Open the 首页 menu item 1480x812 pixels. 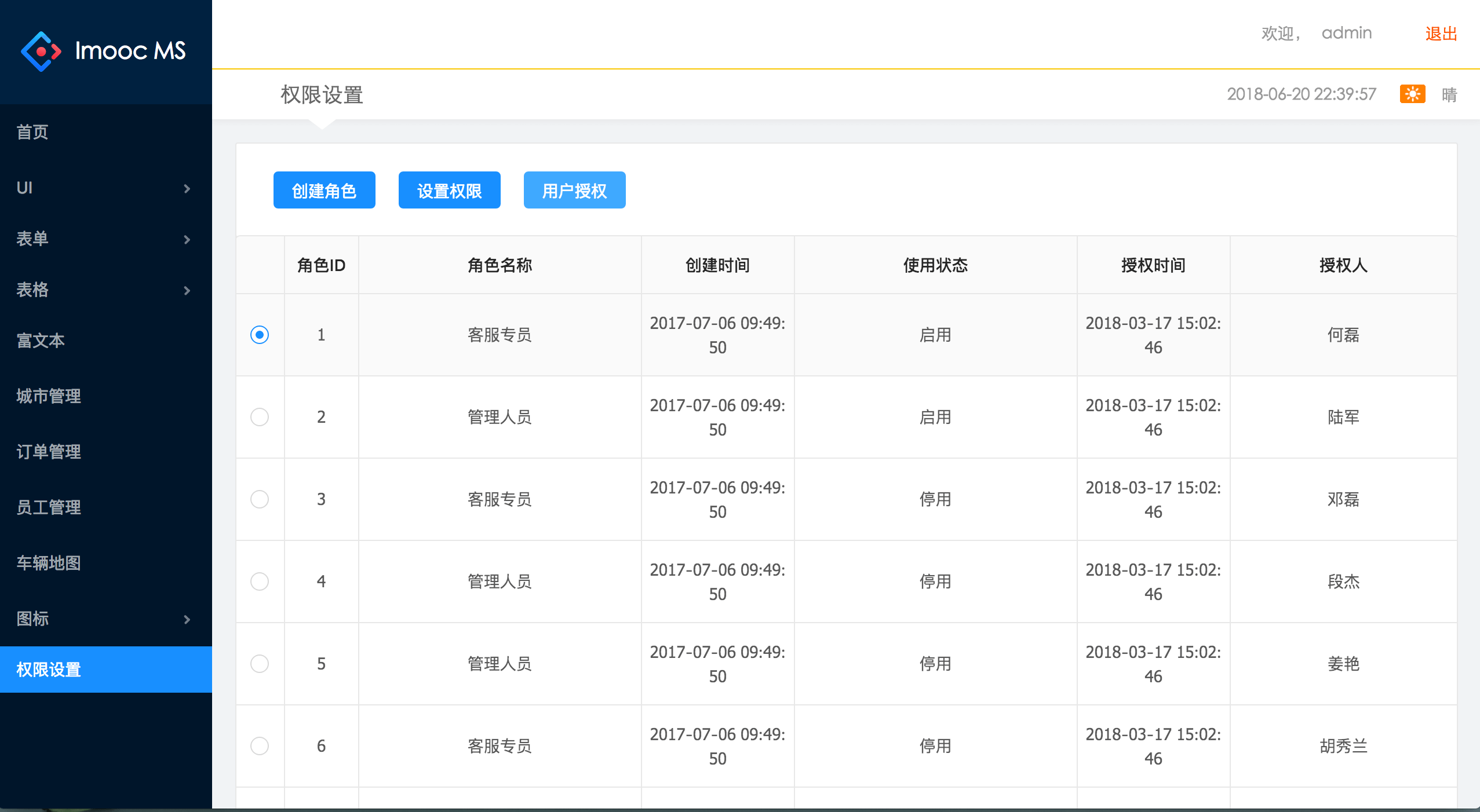click(106, 132)
